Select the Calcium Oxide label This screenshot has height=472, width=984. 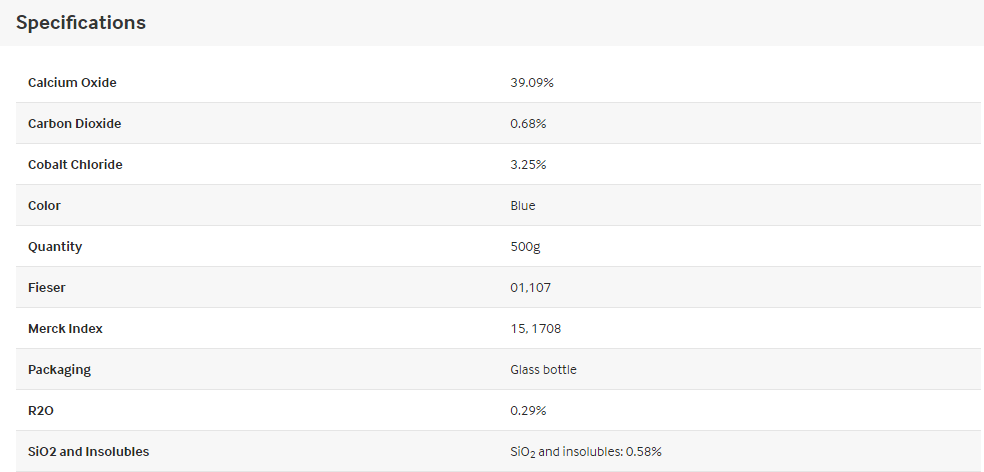[72, 82]
